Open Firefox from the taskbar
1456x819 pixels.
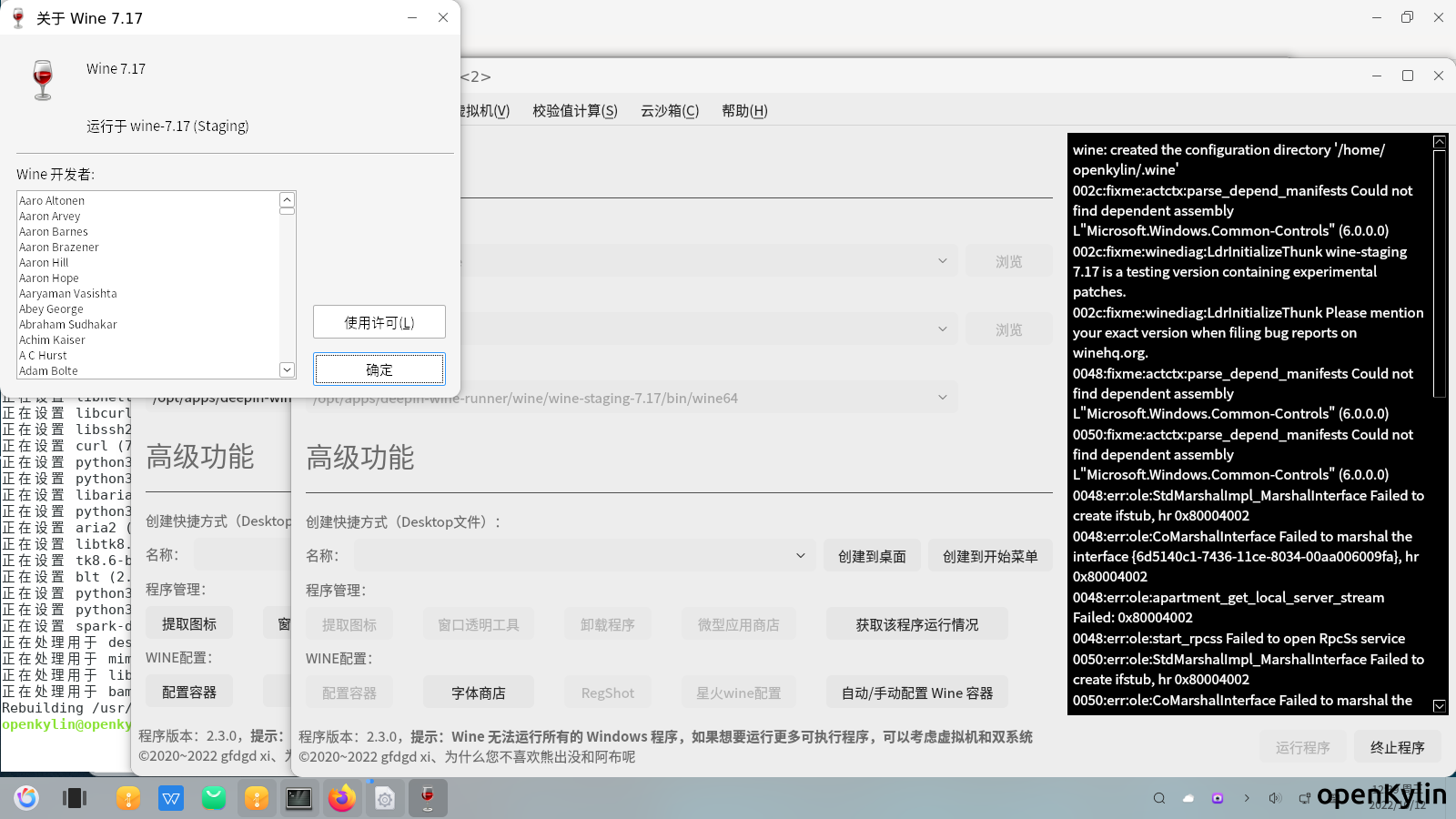(x=342, y=798)
